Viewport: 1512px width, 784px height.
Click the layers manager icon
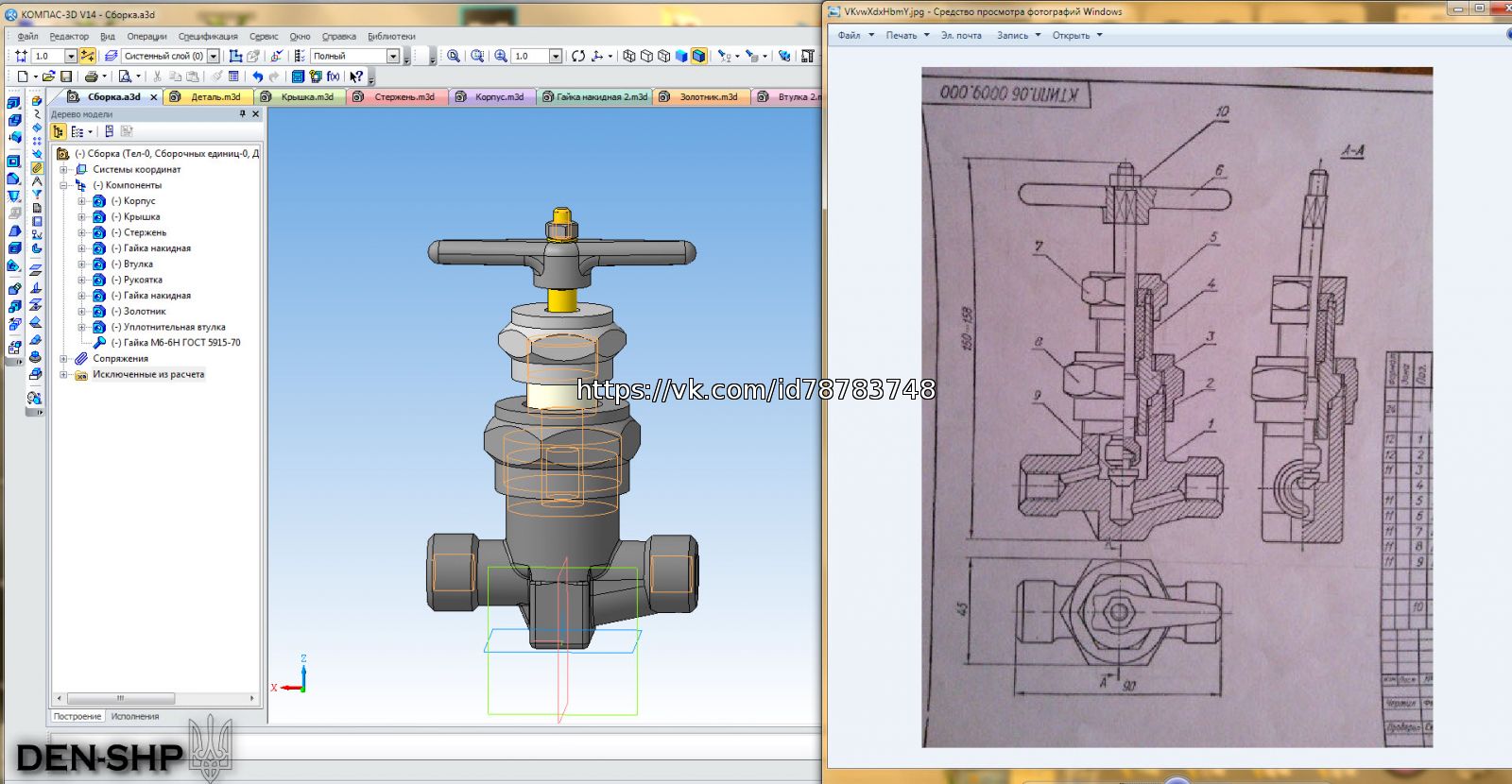click(x=112, y=56)
